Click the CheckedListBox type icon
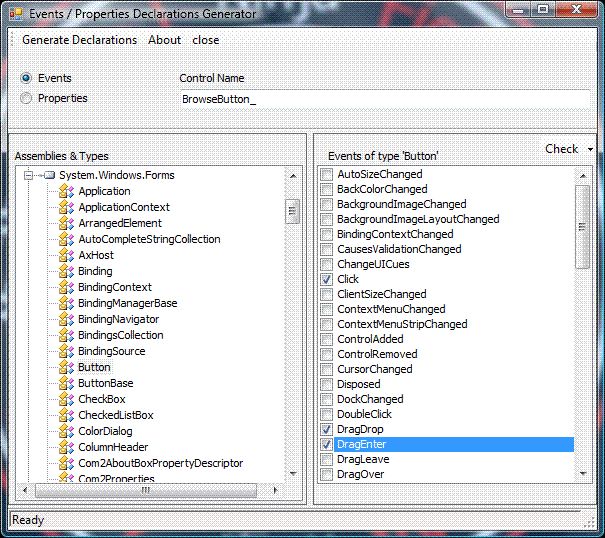Image resolution: width=605 pixels, height=538 pixels. (x=66, y=416)
